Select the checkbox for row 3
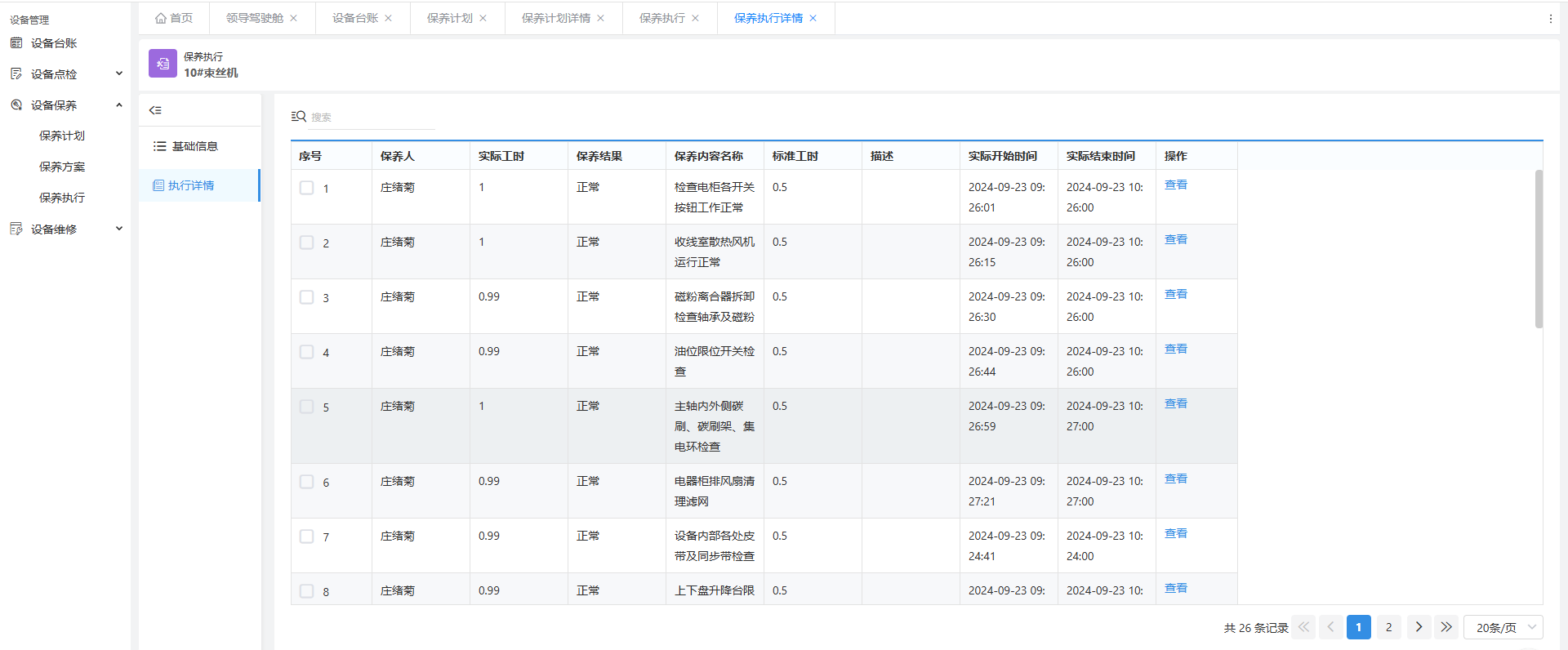 306,297
